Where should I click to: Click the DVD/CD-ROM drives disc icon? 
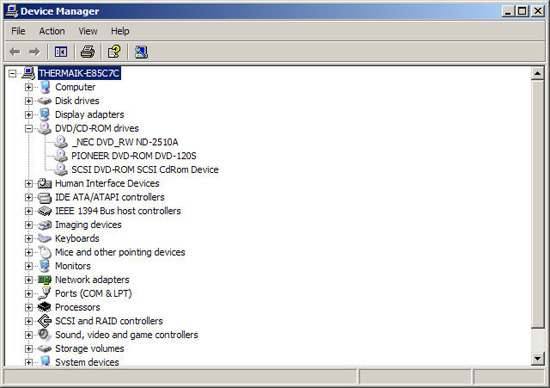pos(45,128)
